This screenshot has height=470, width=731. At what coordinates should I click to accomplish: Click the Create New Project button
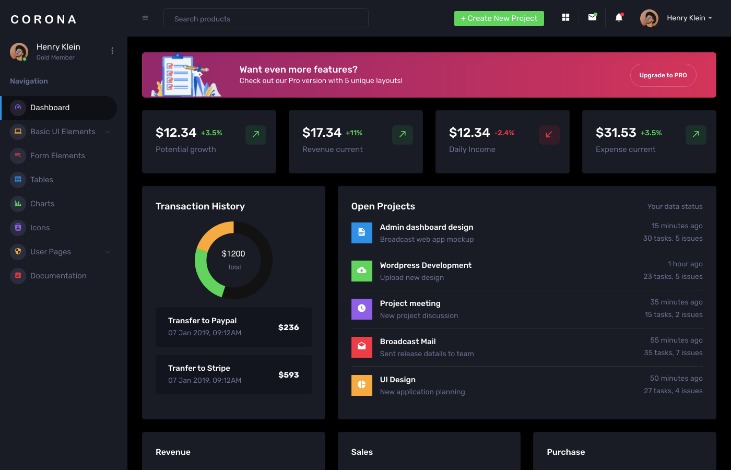coord(499,18)
